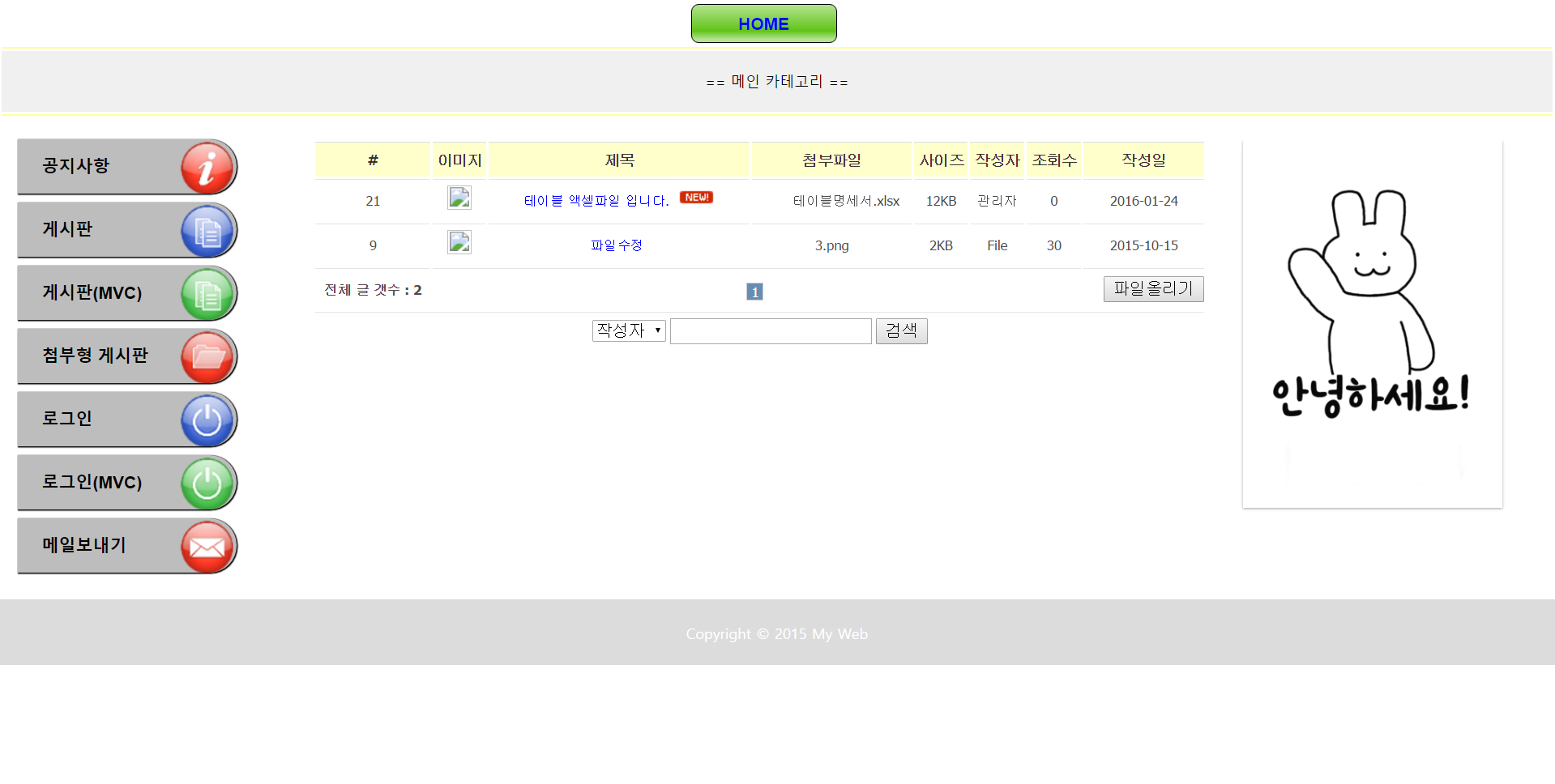The image size is (1555, 784).
Task: Open the 작성자 search filter dropdown
Action: 629,330
